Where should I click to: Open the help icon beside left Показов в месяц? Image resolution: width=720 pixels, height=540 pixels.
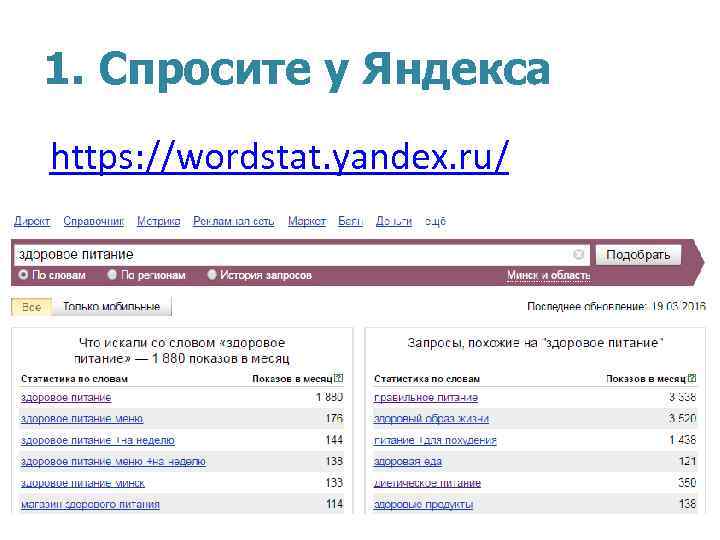338,378
